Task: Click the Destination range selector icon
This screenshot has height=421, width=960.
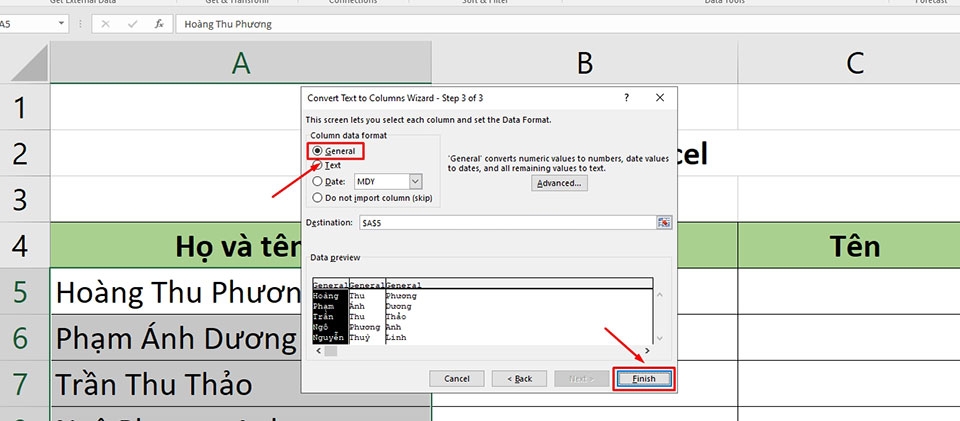Action: pos(664,223)
